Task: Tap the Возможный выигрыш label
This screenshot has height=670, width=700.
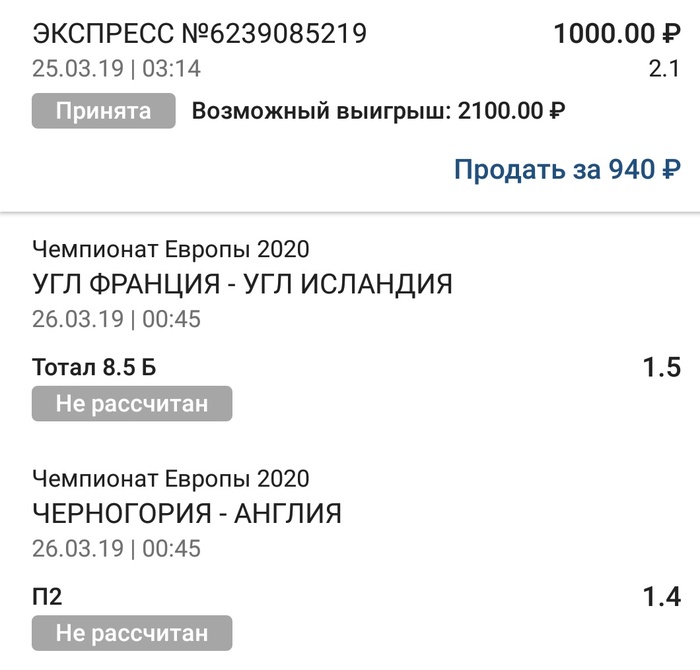Action: coord(322,110)
